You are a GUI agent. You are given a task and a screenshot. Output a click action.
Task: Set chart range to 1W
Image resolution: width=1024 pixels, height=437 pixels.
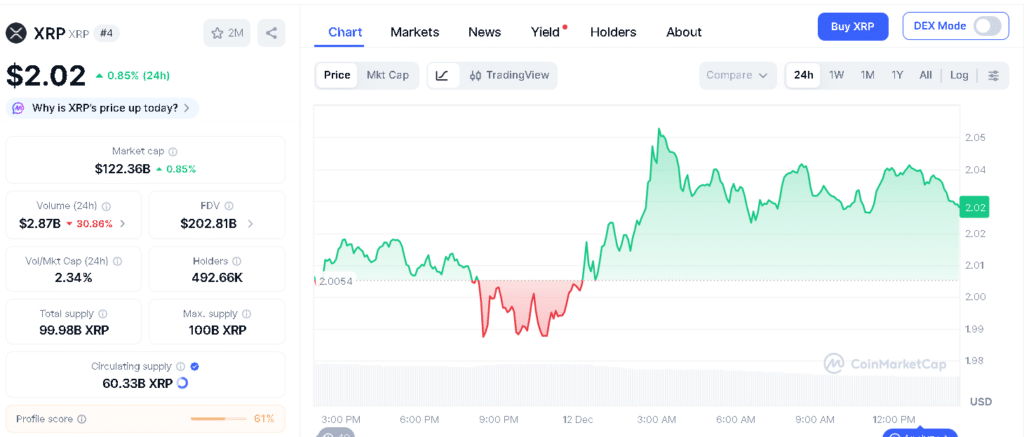pos(837,75)
